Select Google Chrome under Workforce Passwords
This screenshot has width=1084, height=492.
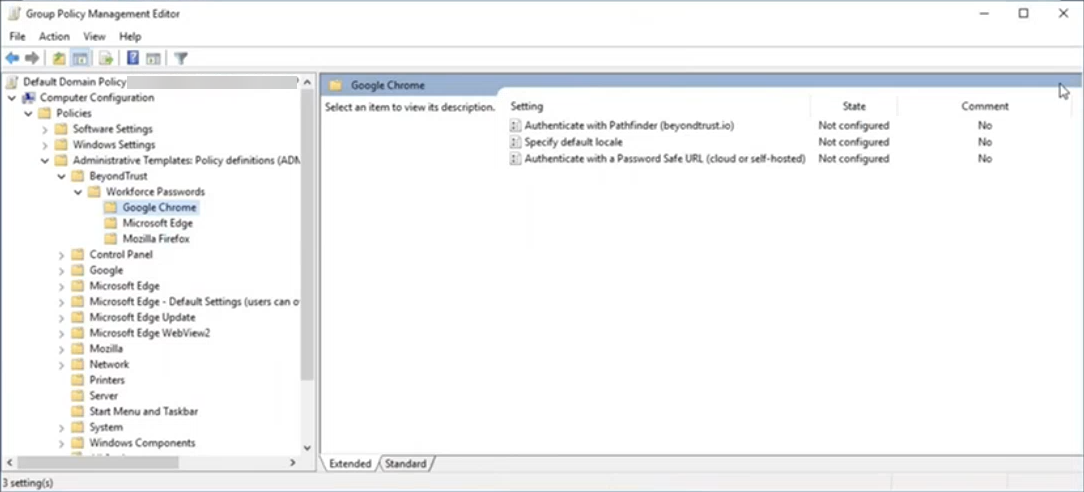click(x=159, y=207)
